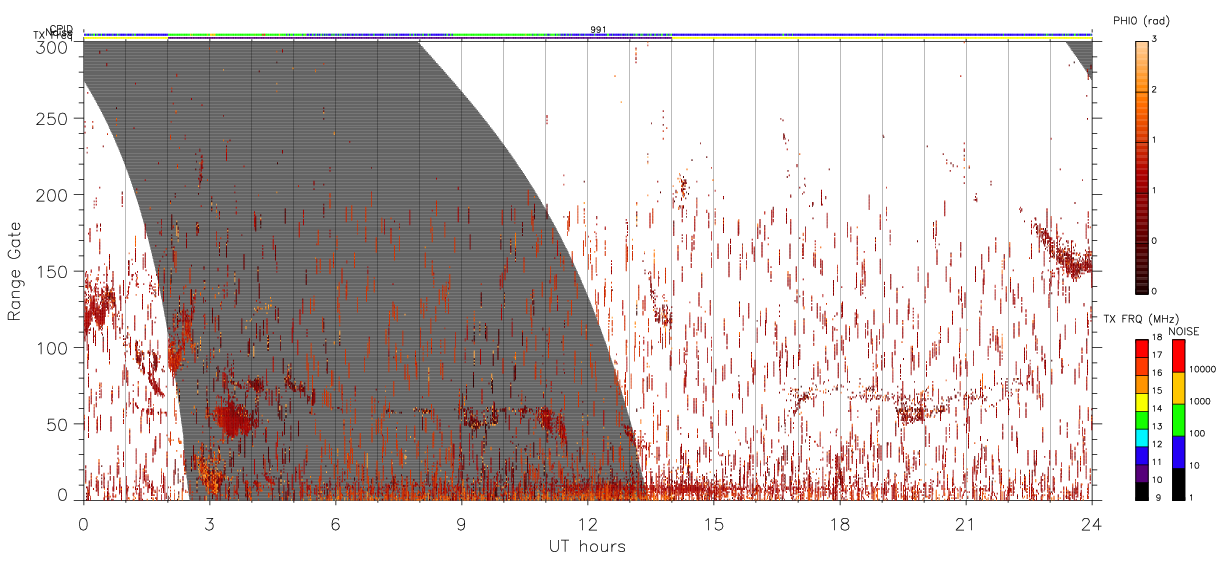Click the 9 UT hours tick label

click(x=461, y=524)
